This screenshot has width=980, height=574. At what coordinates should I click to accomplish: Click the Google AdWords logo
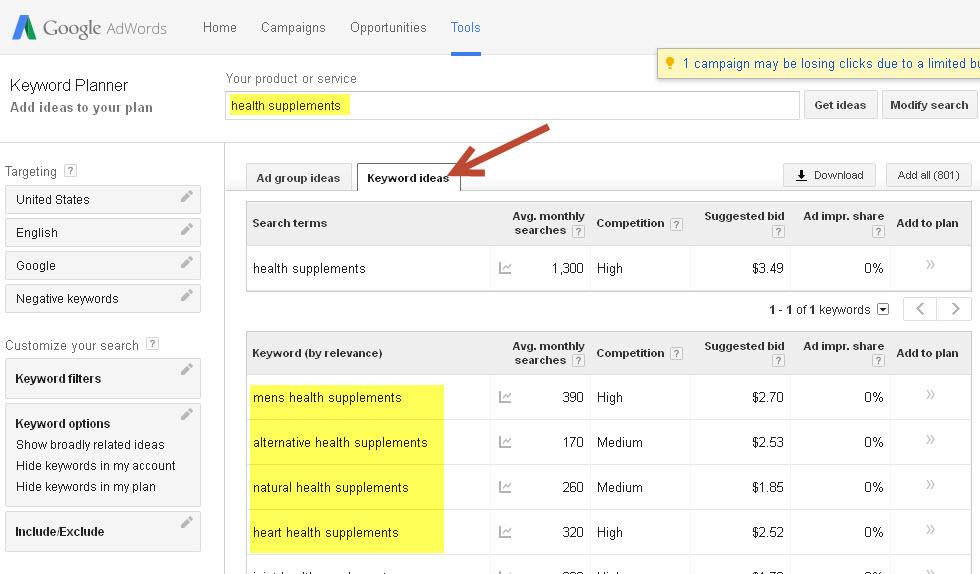[x=89, y=28]
